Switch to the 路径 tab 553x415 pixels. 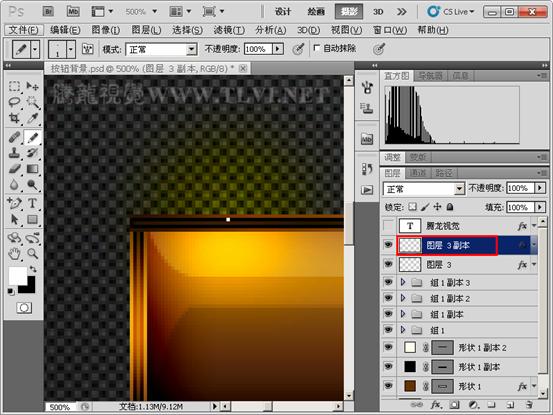443,173
